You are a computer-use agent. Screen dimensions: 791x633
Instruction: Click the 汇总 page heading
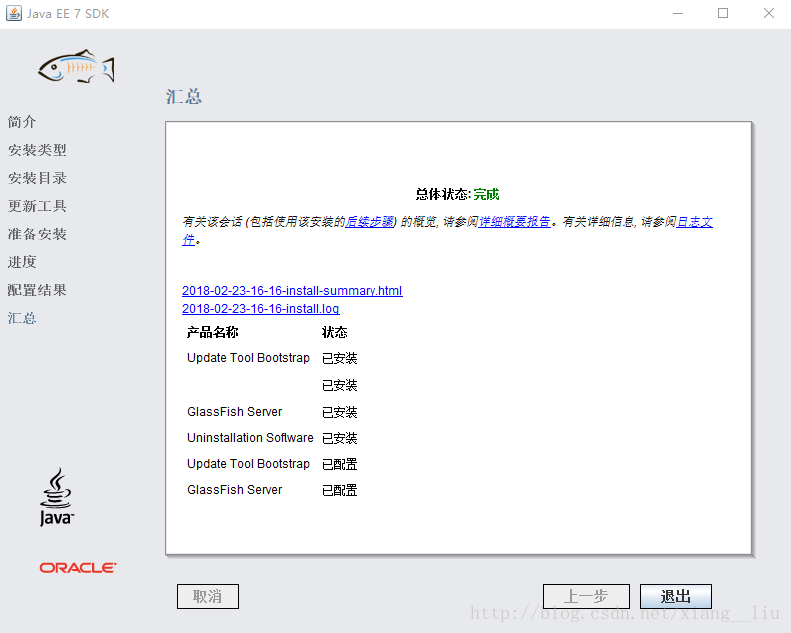184,96
